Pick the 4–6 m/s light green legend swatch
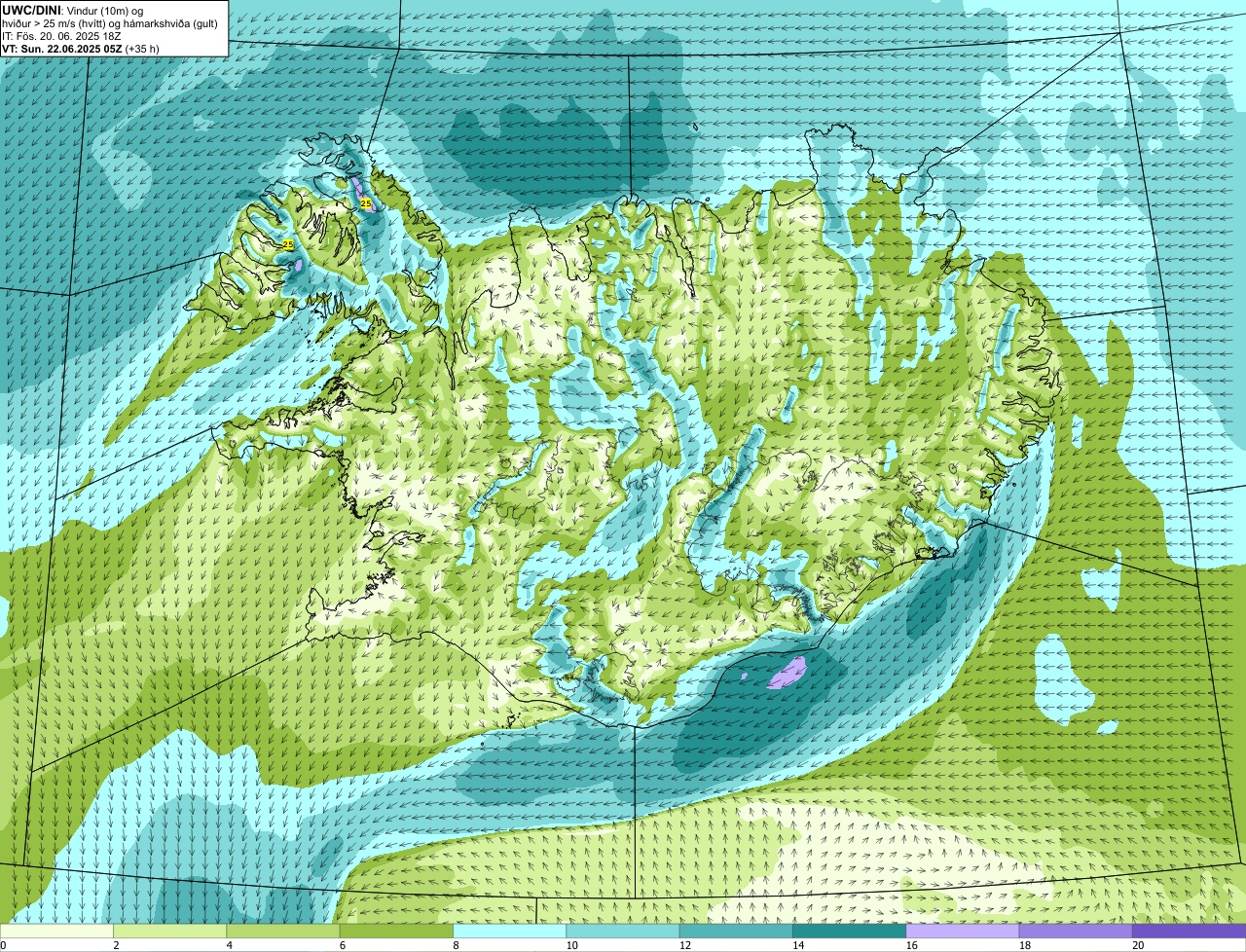 [284, 931]
